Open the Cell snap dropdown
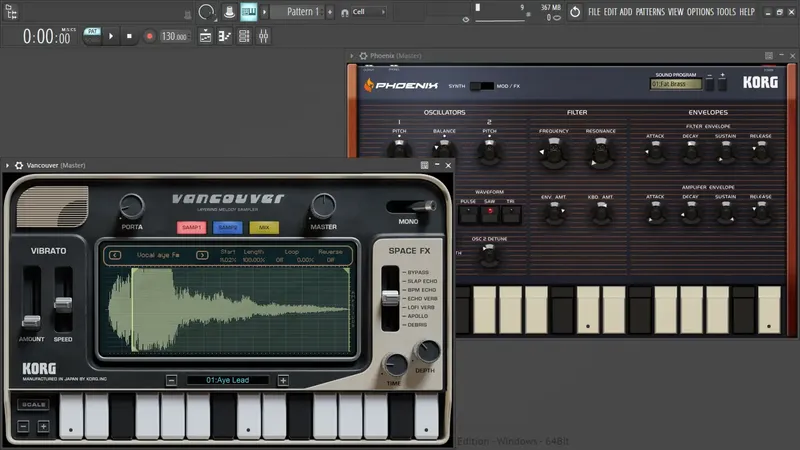This screenshot has width=800, height=450. click(x=369, y=12)
